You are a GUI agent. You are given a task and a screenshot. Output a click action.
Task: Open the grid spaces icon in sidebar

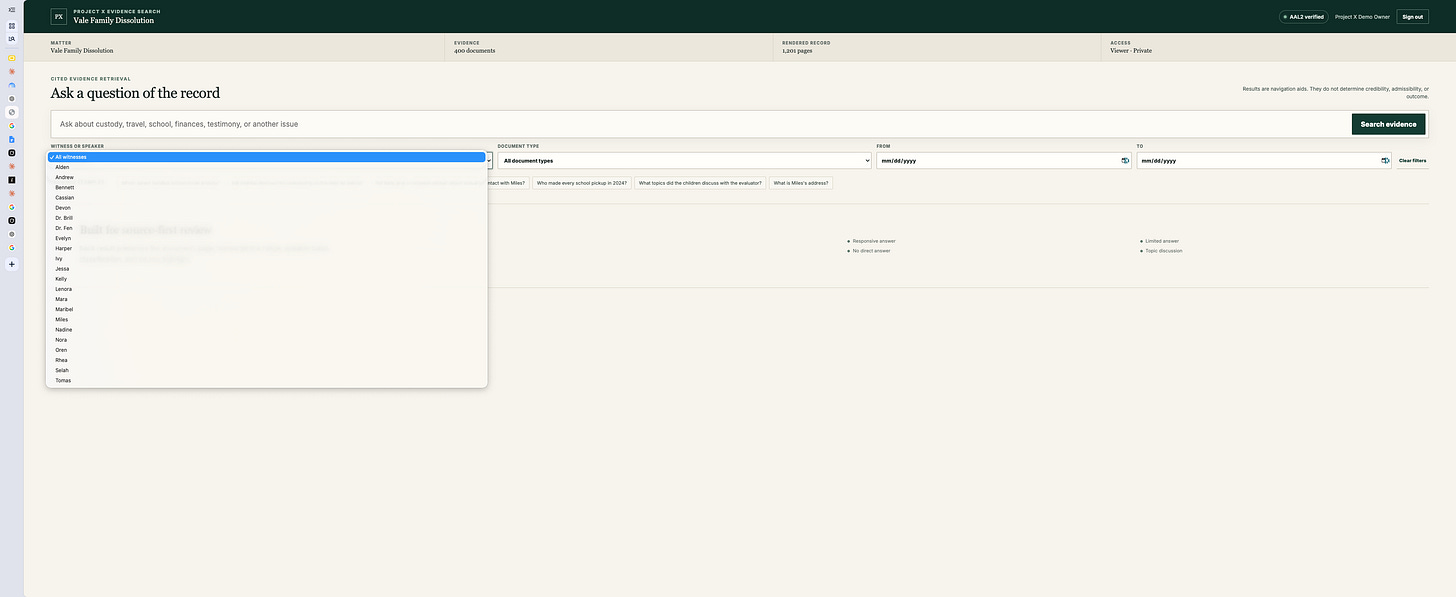coord(12,25)
